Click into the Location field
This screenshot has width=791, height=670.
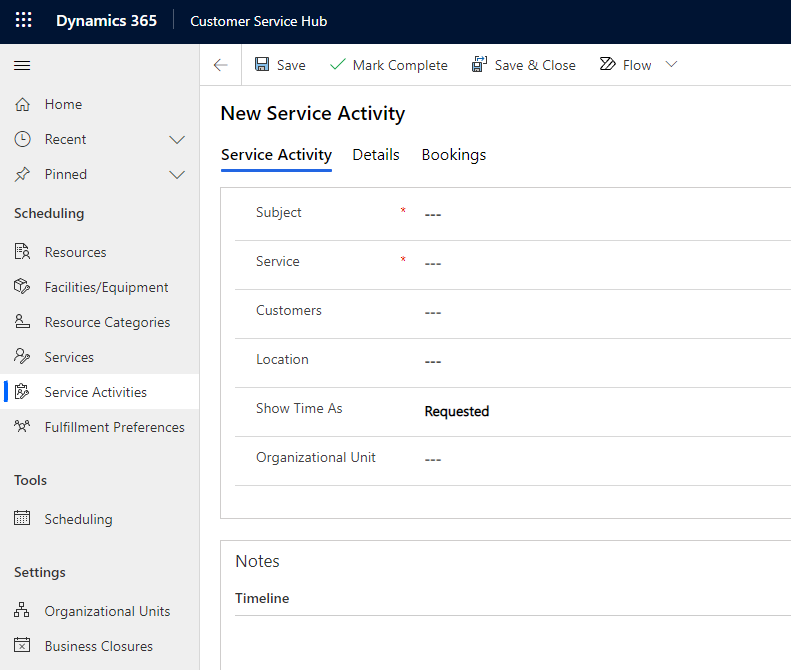tap(607, 361)
